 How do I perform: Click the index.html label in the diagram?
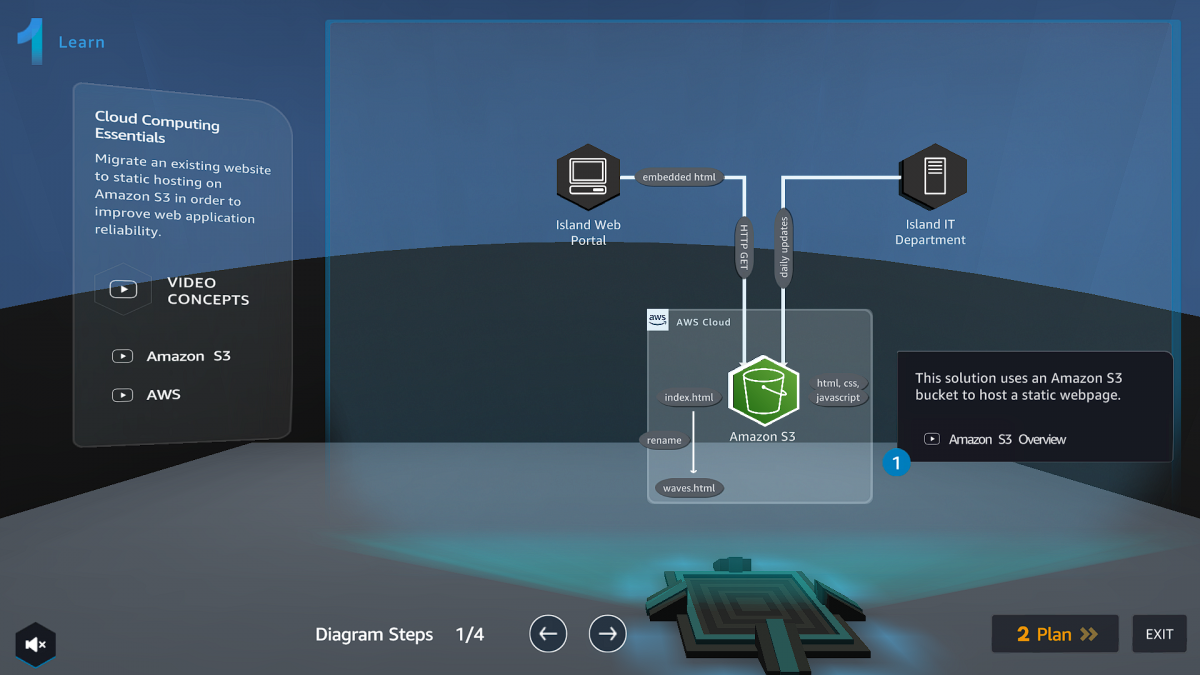[x=688, y=397]
